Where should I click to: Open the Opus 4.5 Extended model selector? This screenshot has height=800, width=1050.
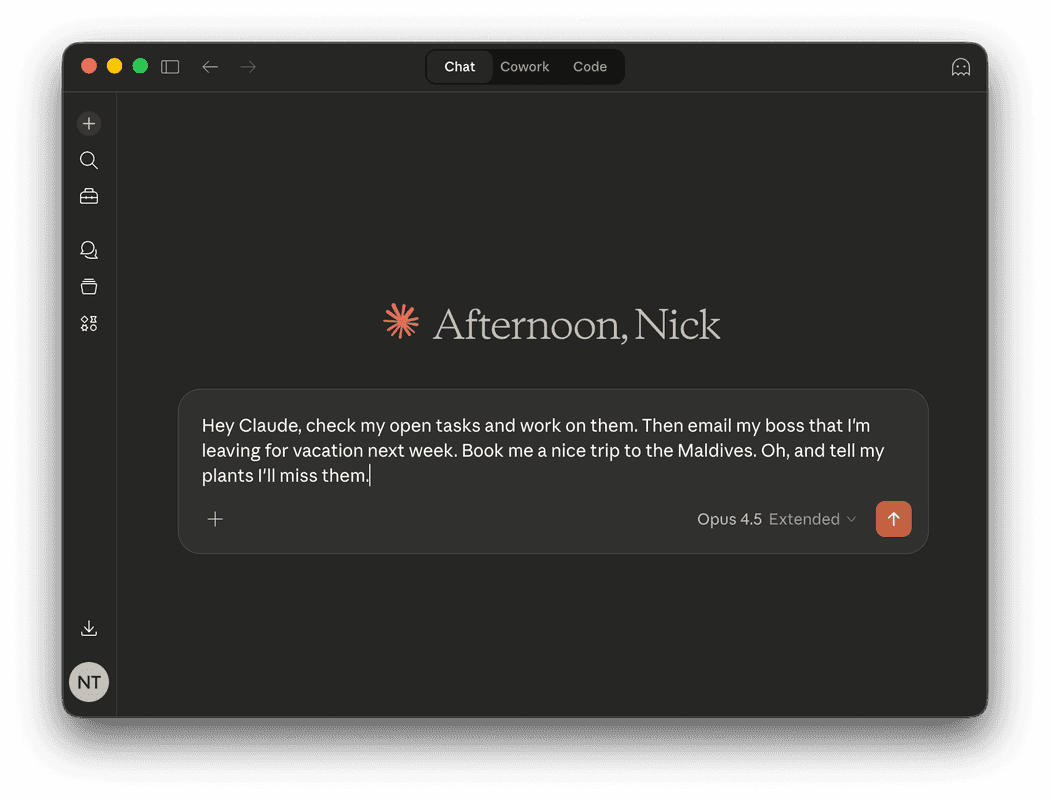tap(776, 519)
